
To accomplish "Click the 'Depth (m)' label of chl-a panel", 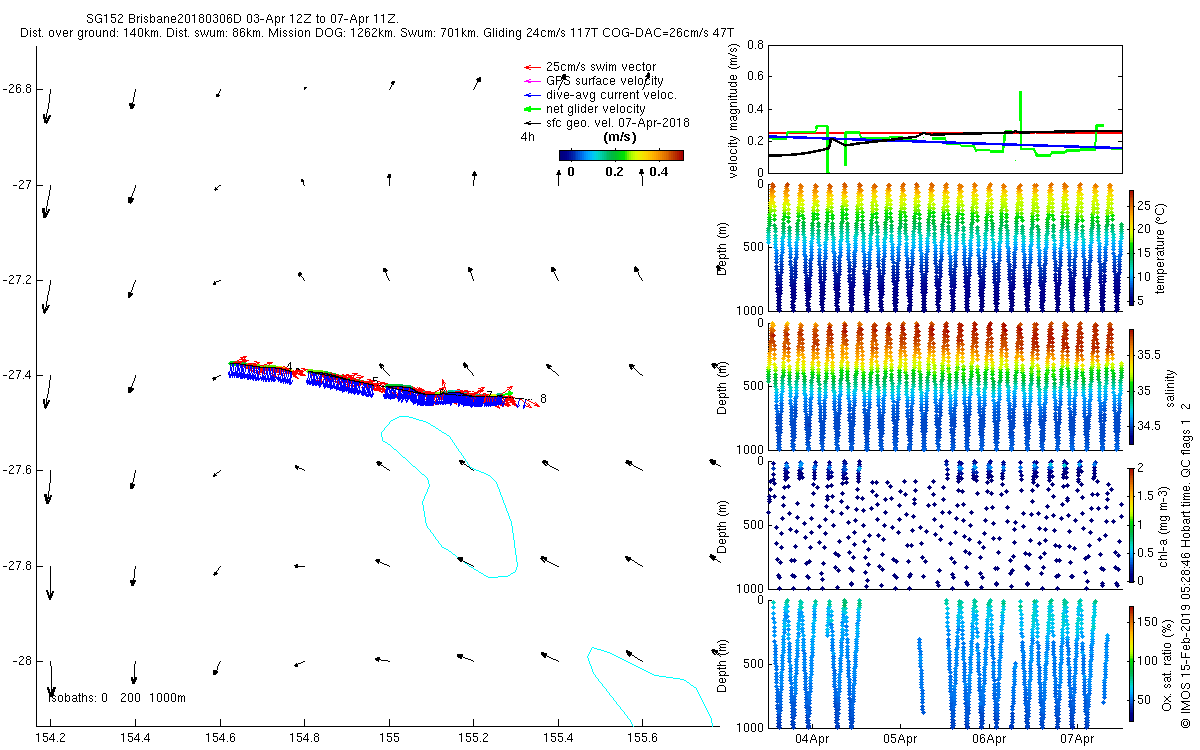I will [x=722, y=524].
